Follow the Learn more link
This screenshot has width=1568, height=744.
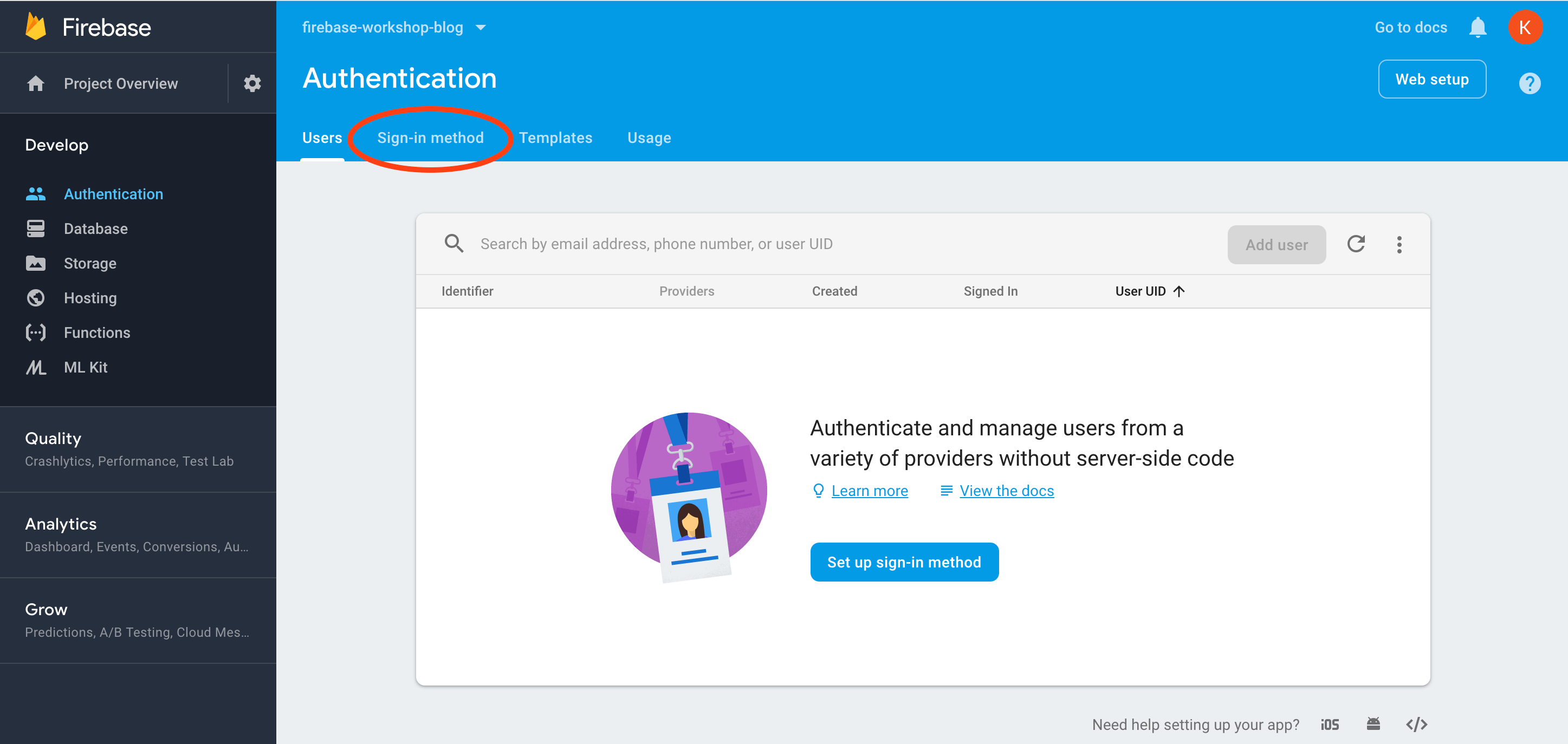[869, 491]
